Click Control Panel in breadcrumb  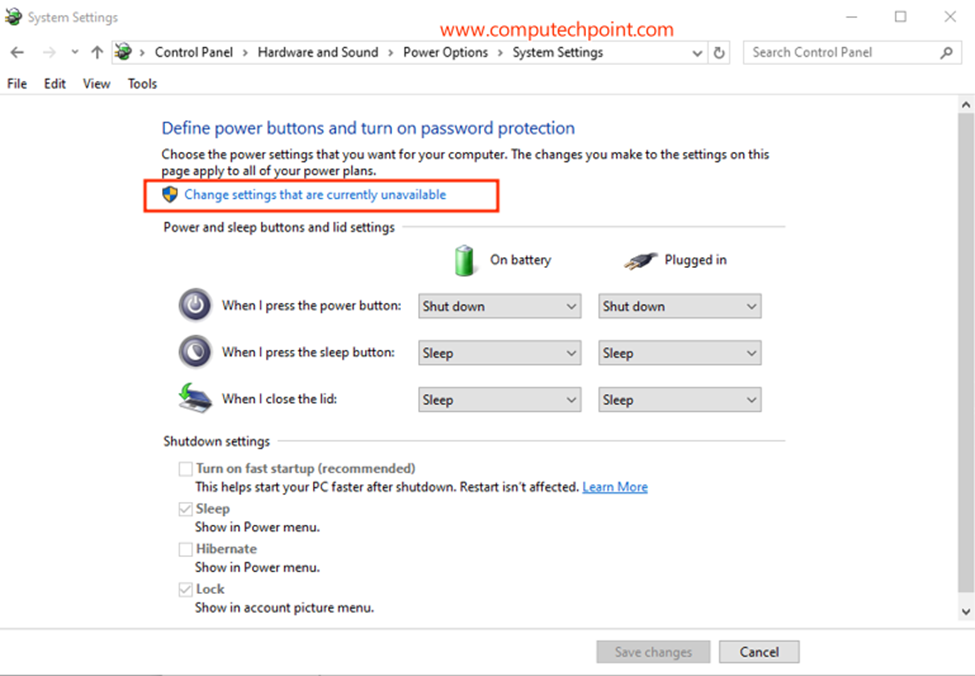pos(194,52)
